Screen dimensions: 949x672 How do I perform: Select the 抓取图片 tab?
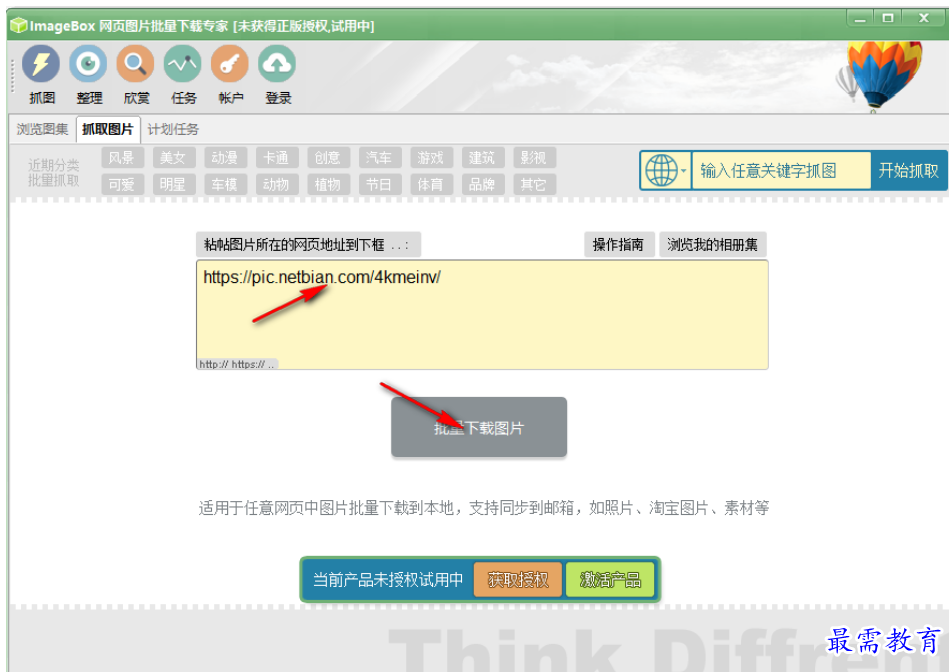[108, 130]
